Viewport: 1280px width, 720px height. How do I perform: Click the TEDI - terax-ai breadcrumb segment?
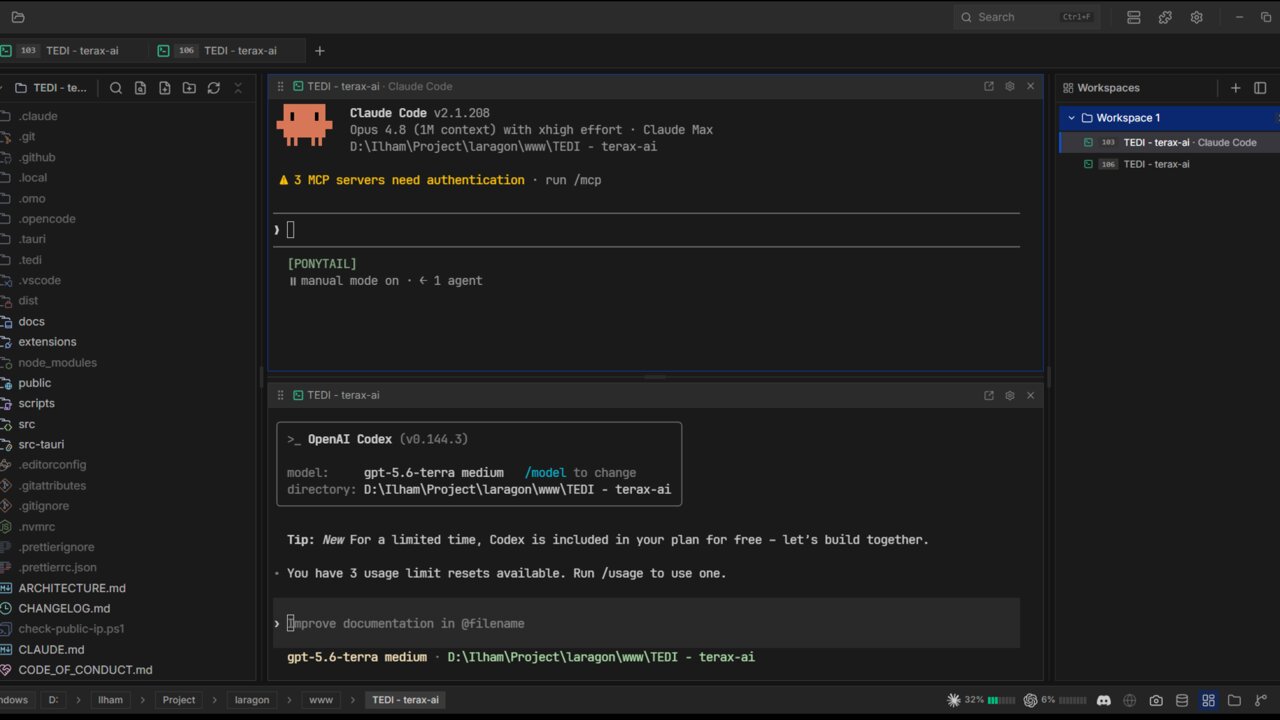(405, 700)
